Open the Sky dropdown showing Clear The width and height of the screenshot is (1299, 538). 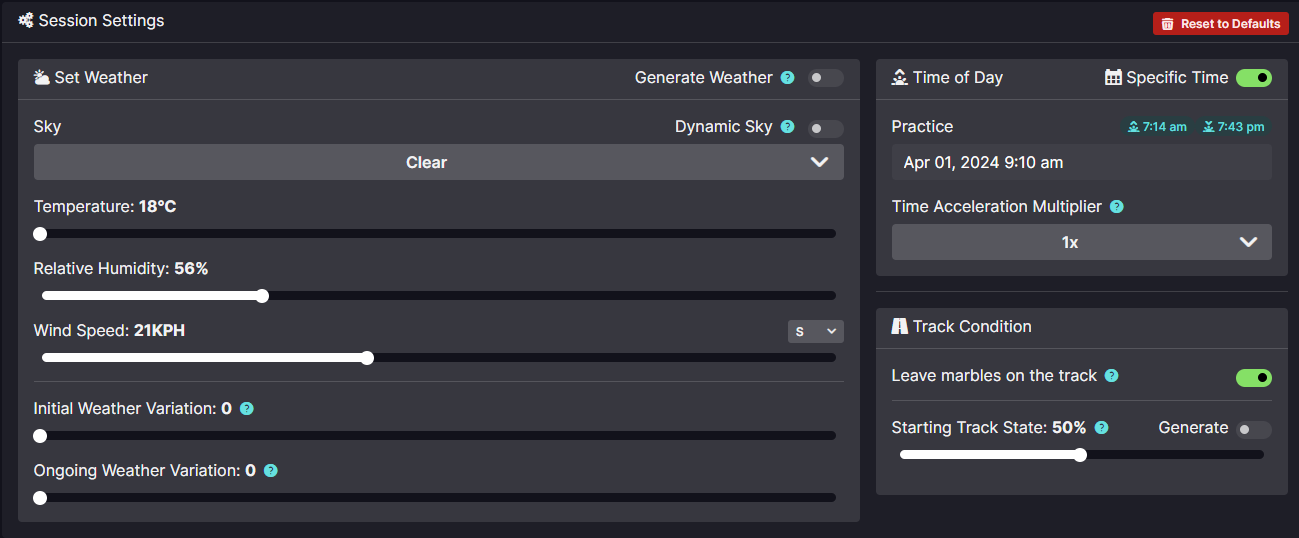[x=439, y=162]
